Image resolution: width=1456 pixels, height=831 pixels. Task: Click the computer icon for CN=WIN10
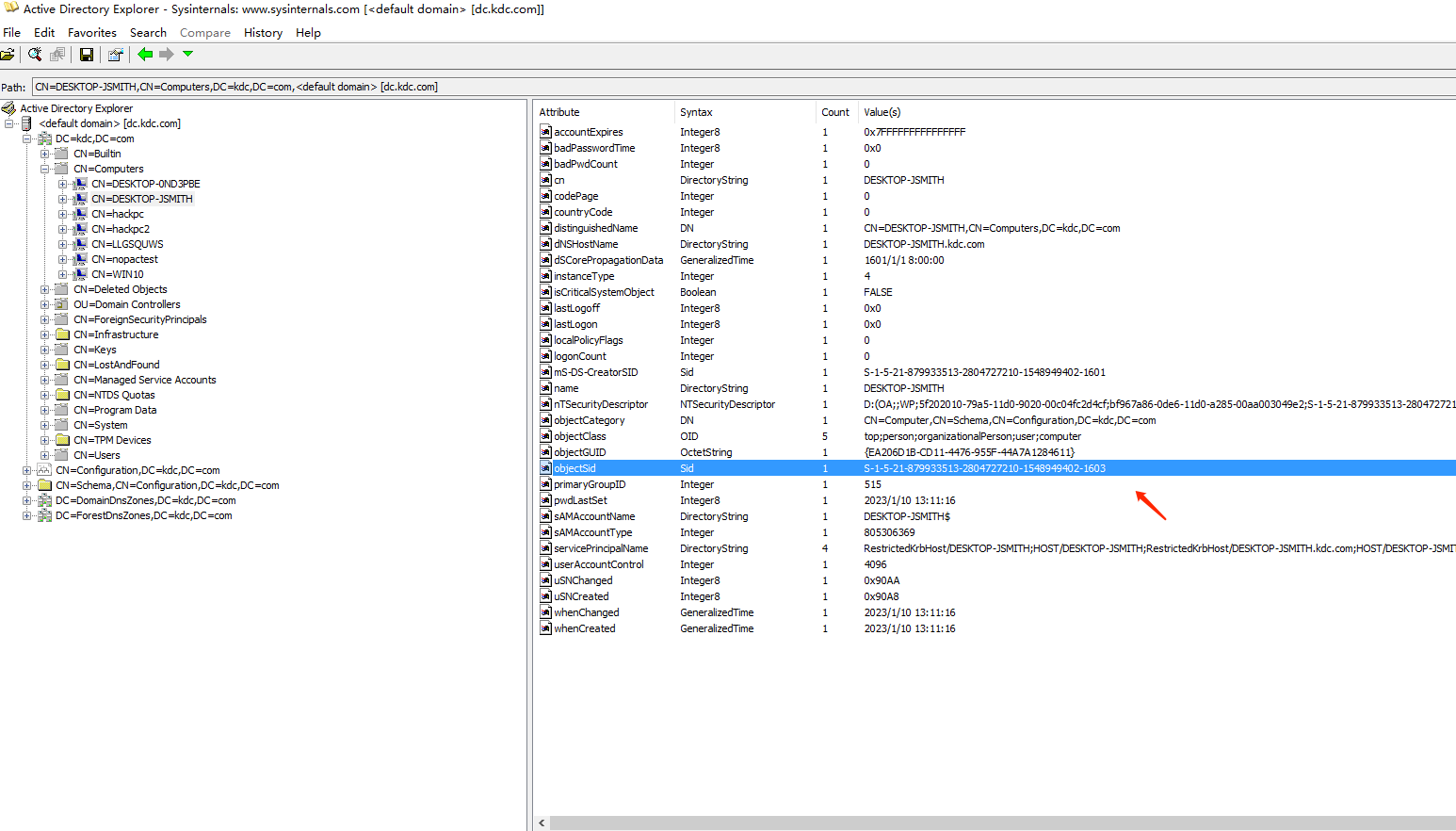[80, 274]
